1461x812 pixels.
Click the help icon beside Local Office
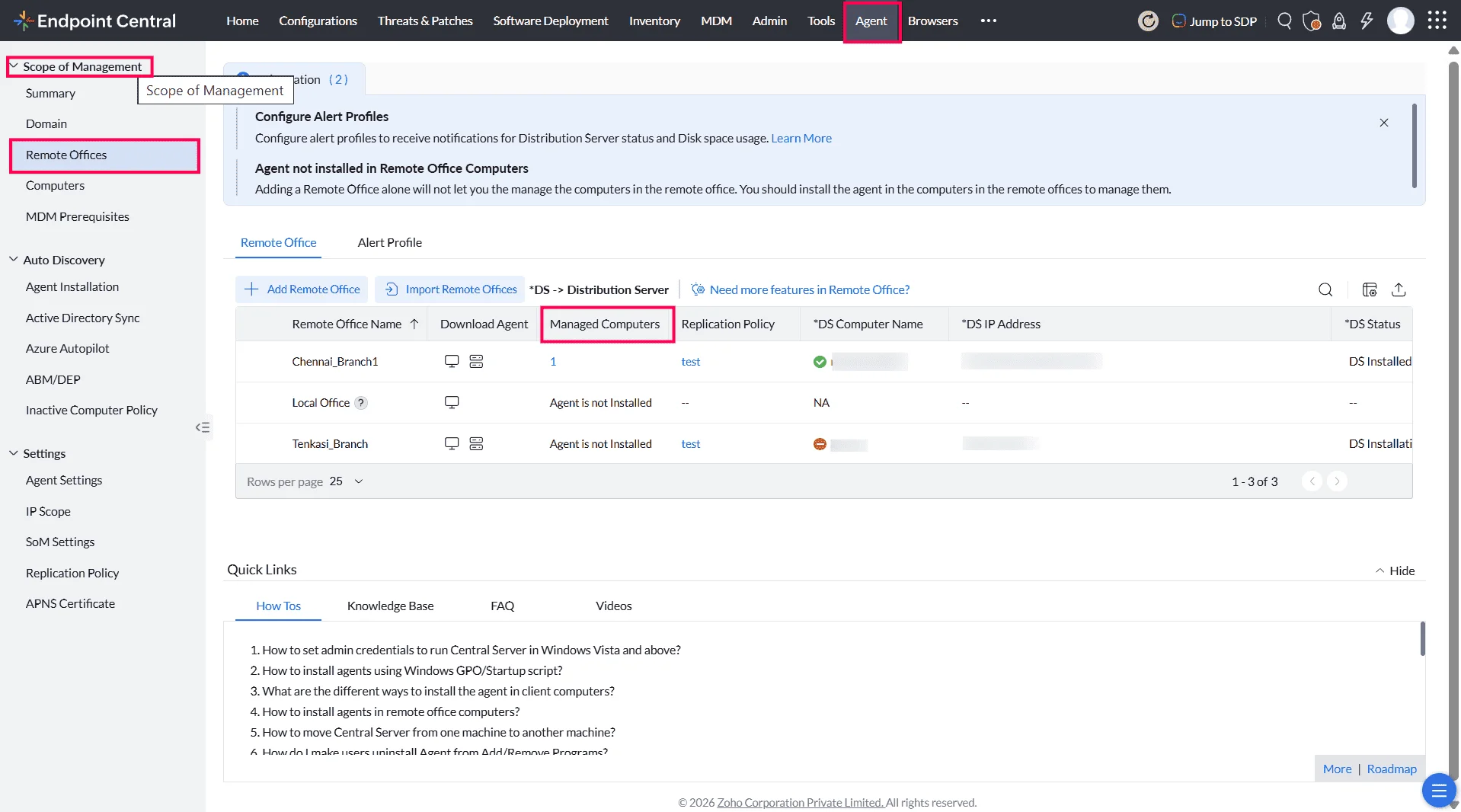coord(361,403)
